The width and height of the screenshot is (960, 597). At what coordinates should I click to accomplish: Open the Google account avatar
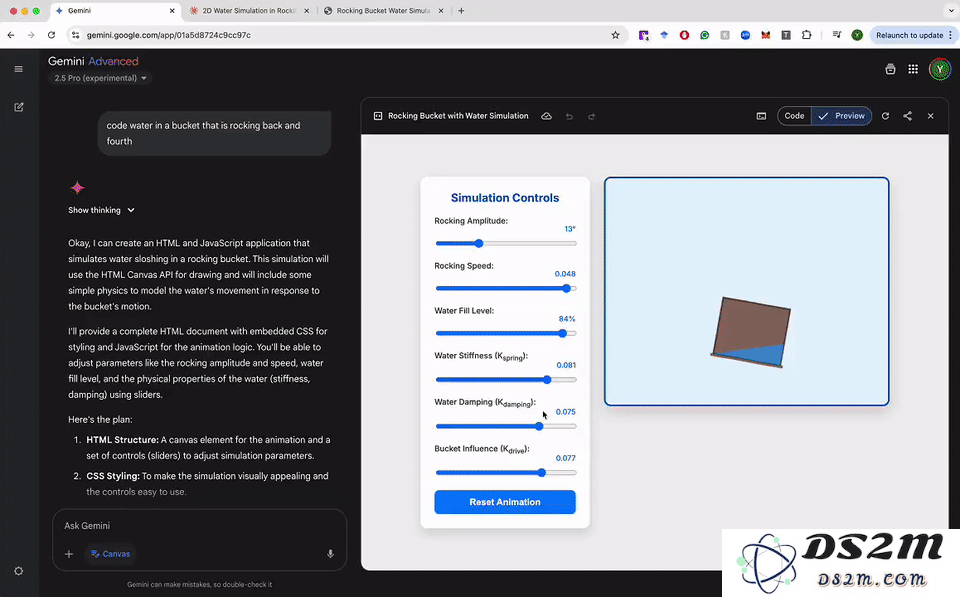[x=940, y=69]
